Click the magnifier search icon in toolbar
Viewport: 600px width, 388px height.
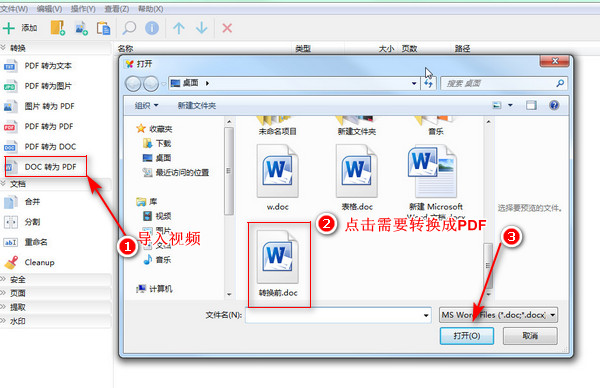129,28
